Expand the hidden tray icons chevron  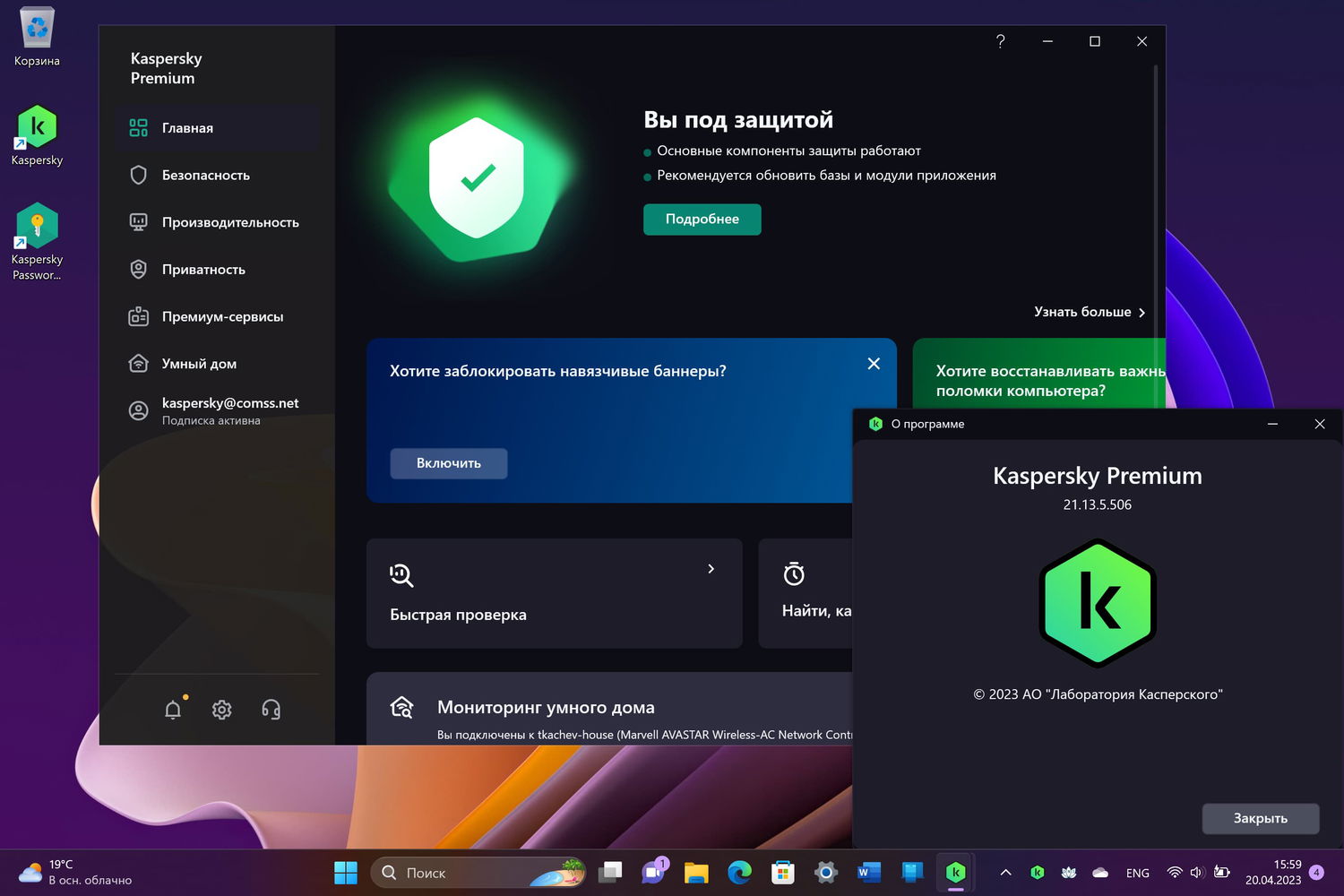point(1005,873)
